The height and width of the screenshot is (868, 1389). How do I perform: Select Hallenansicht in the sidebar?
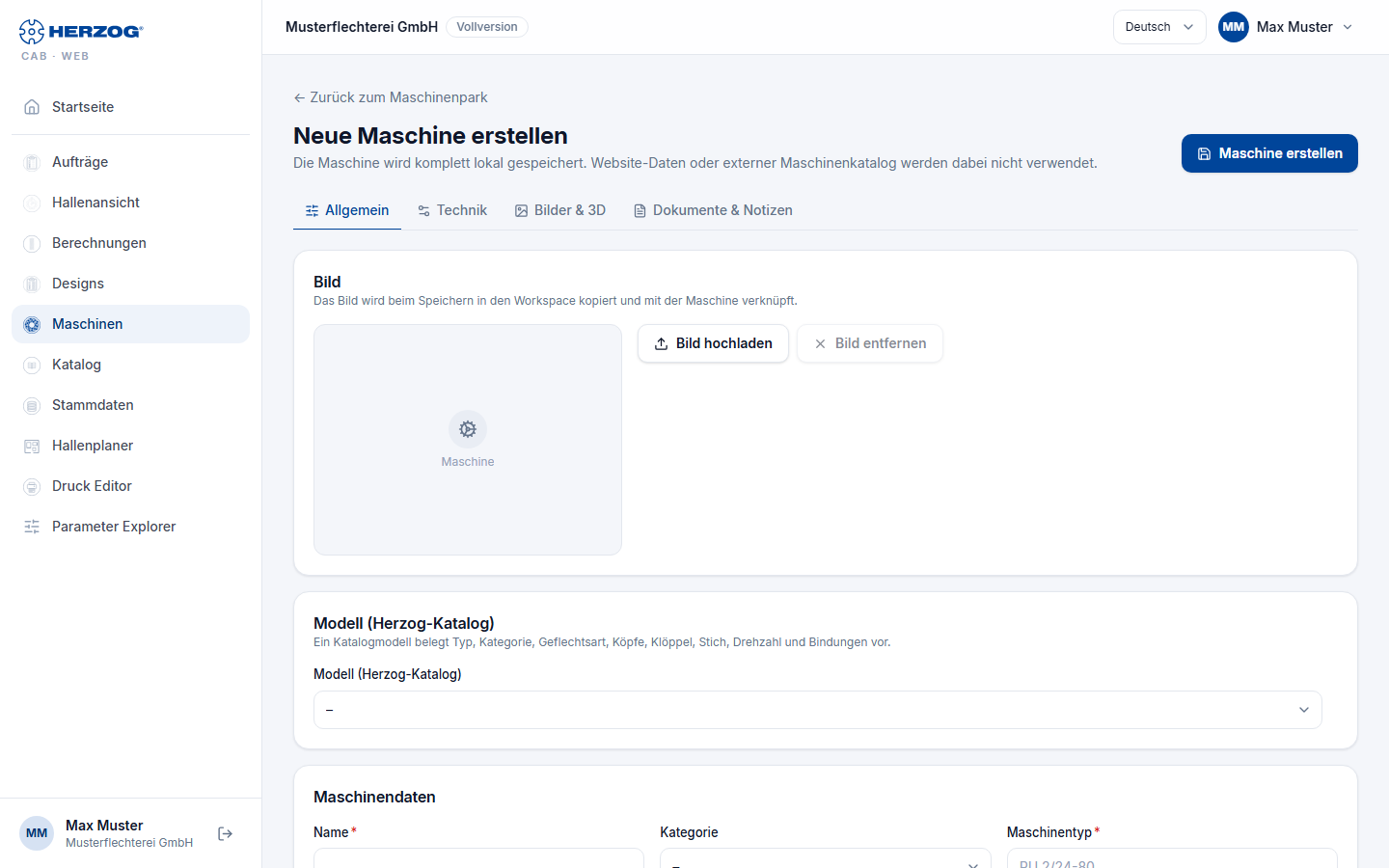pos(130,203)
